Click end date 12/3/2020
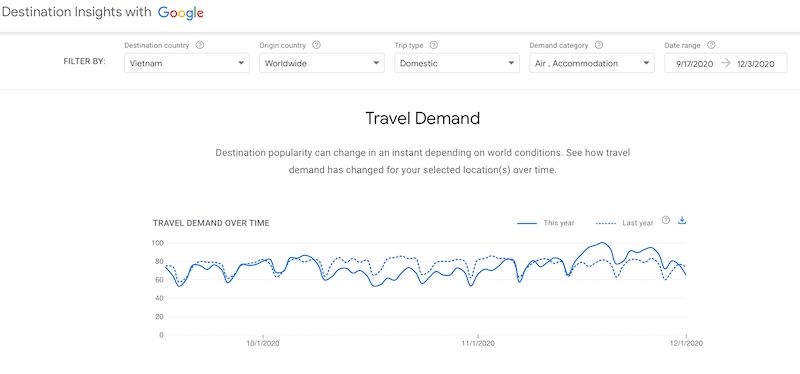Viewport: 800px width, 374px height. point(756,64)
